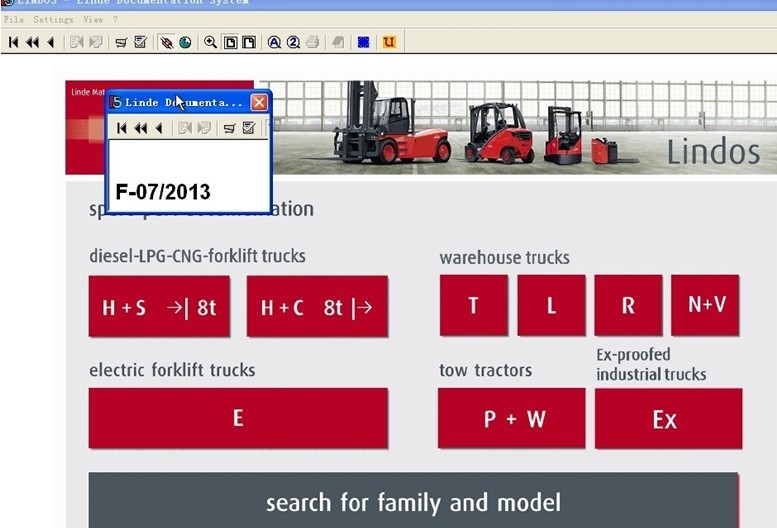
Task: Open the File menu
Action: 14,20
